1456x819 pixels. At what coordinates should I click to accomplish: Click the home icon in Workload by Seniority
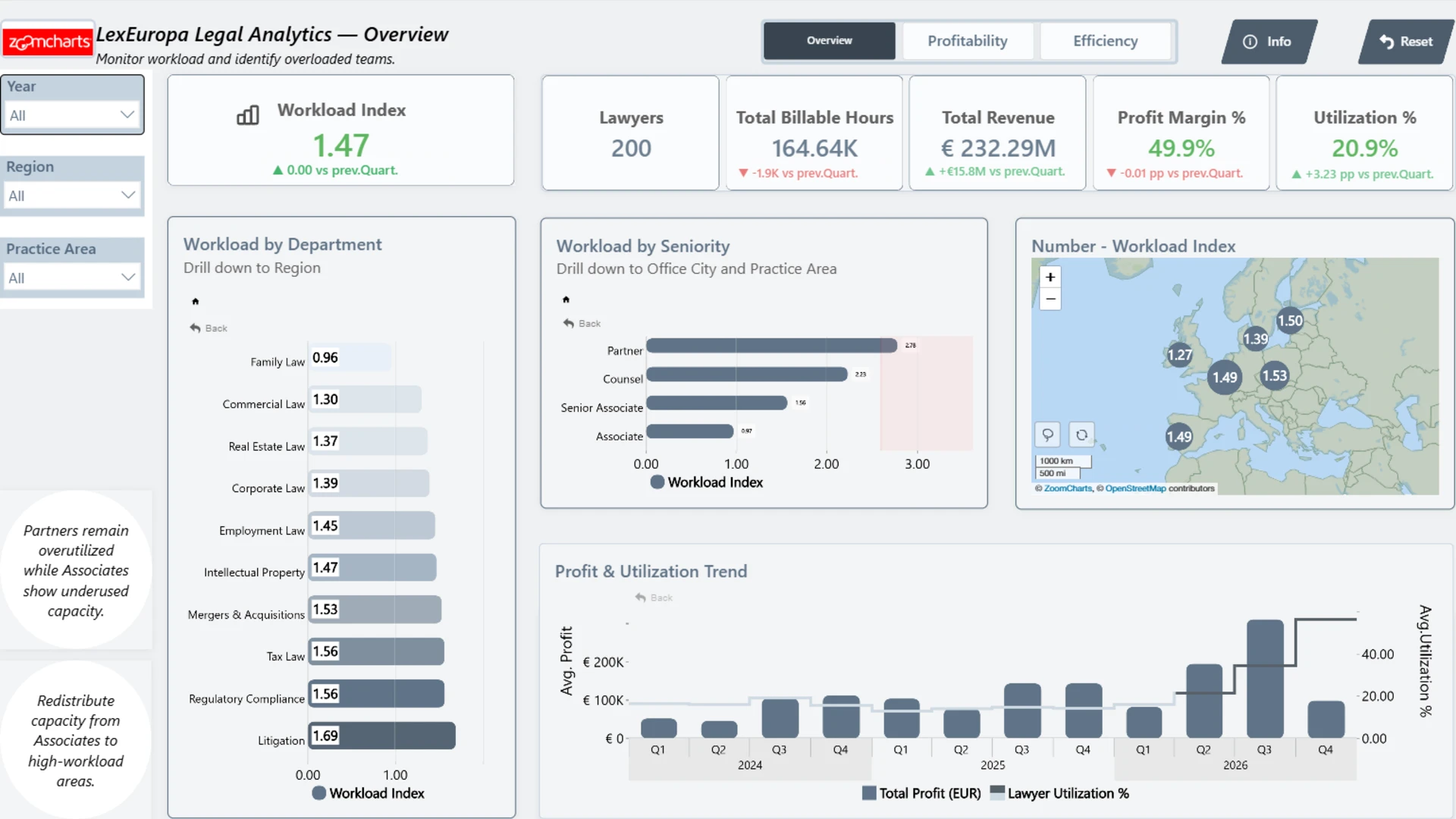566,300
